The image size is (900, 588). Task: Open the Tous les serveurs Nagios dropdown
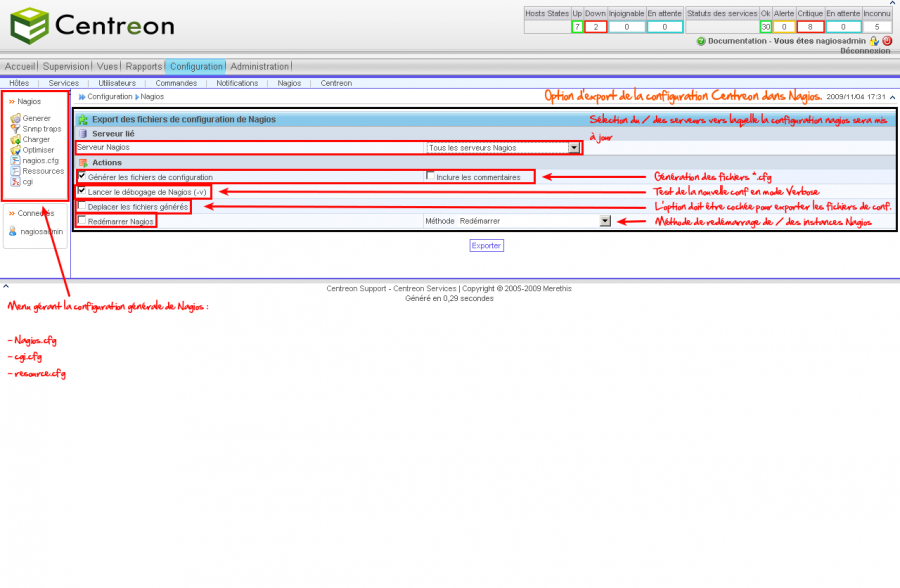coord(503,148)
